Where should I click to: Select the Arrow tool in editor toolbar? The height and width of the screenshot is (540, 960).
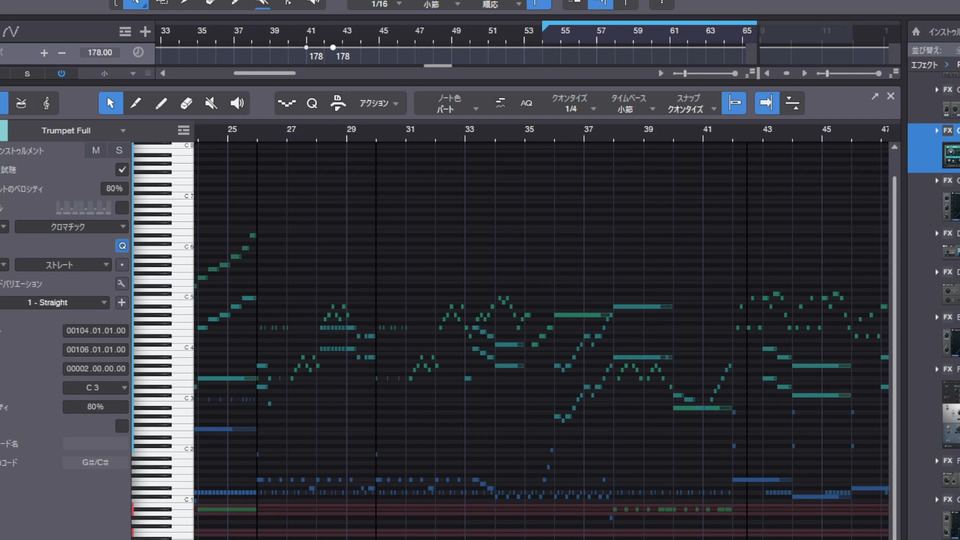point(110,103)
